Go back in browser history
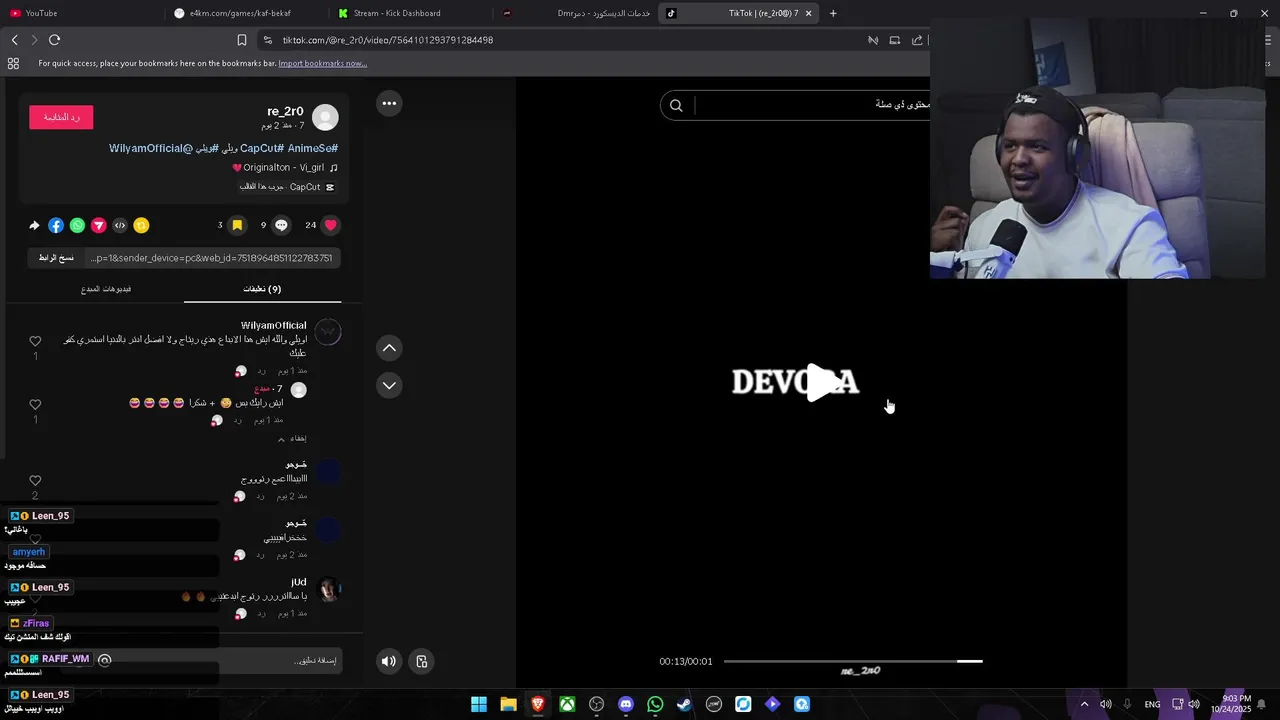 pos(14,40)
